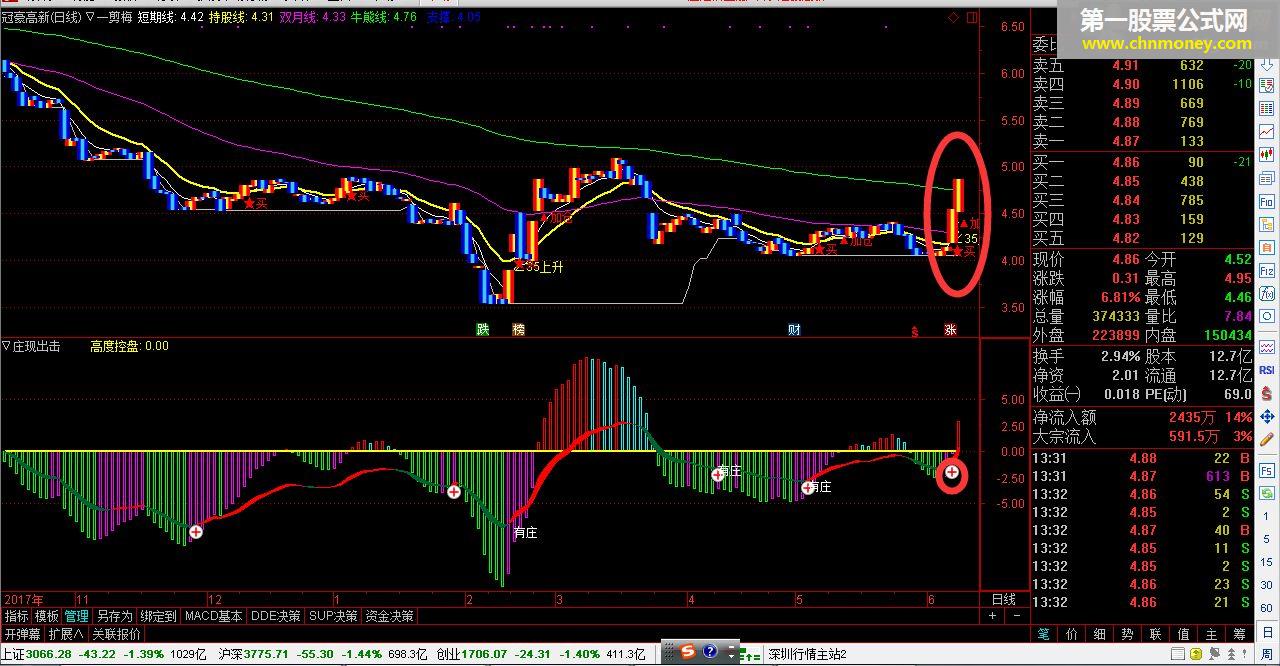Select the 值 value tab
This screenshot has height=666, width=1280.
(1183, 634)
